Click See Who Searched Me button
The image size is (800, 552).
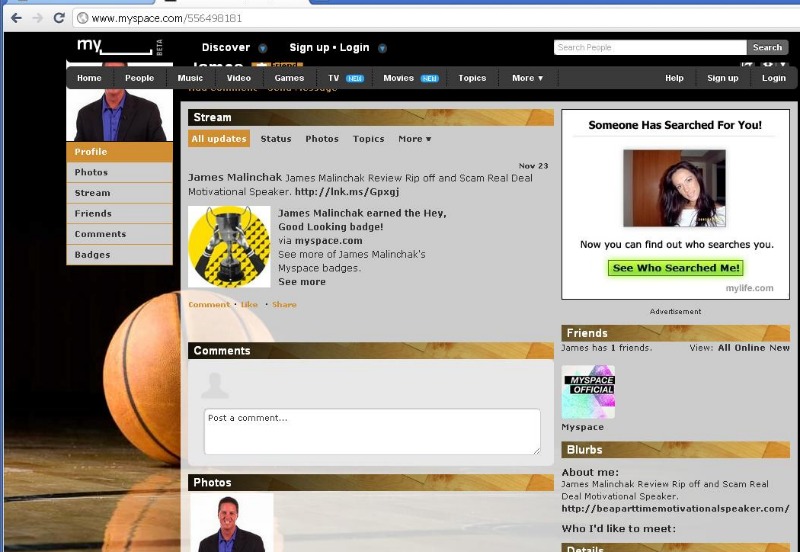click(x=676, y=268)
